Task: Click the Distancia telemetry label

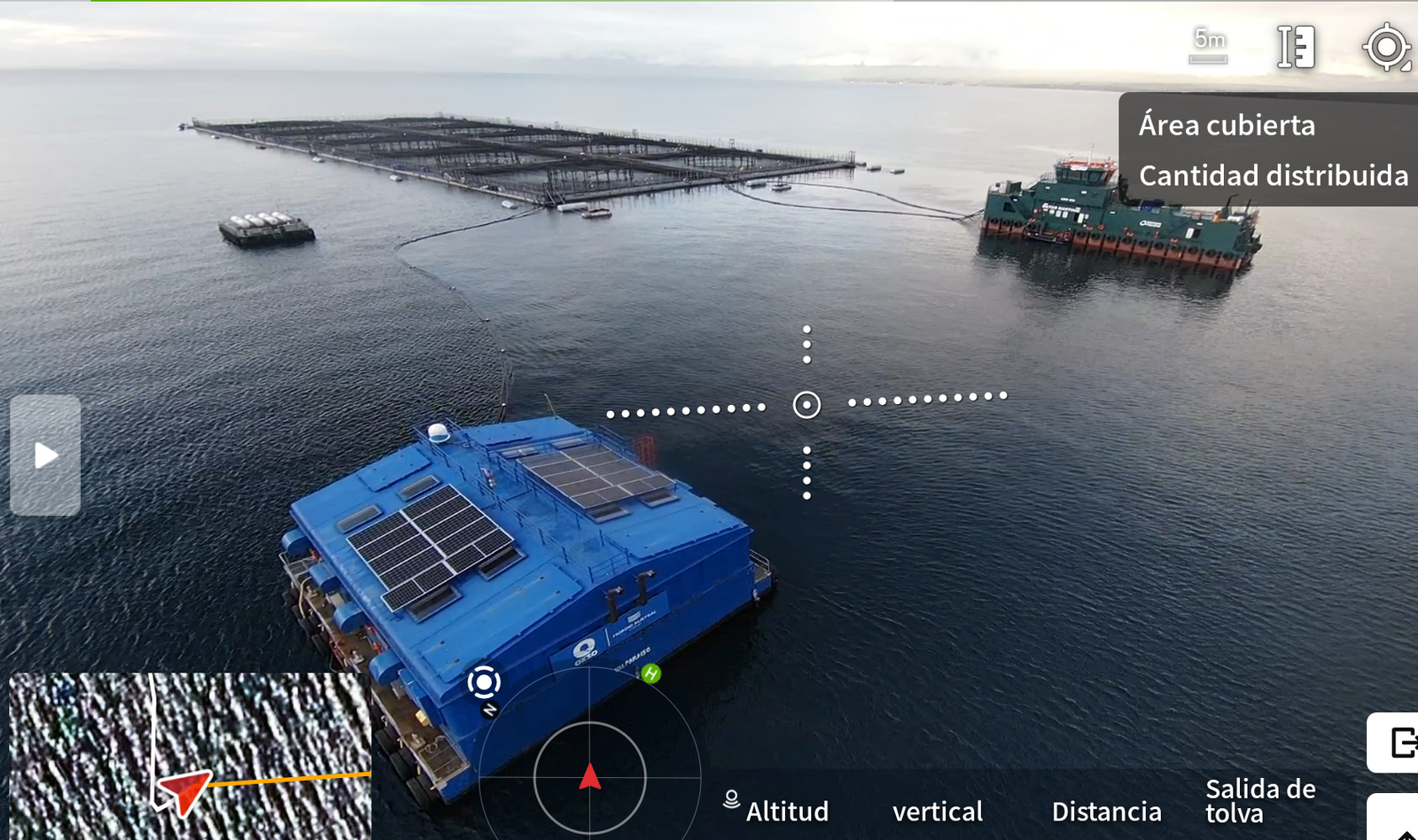Action: click(x=1106, y=811)
